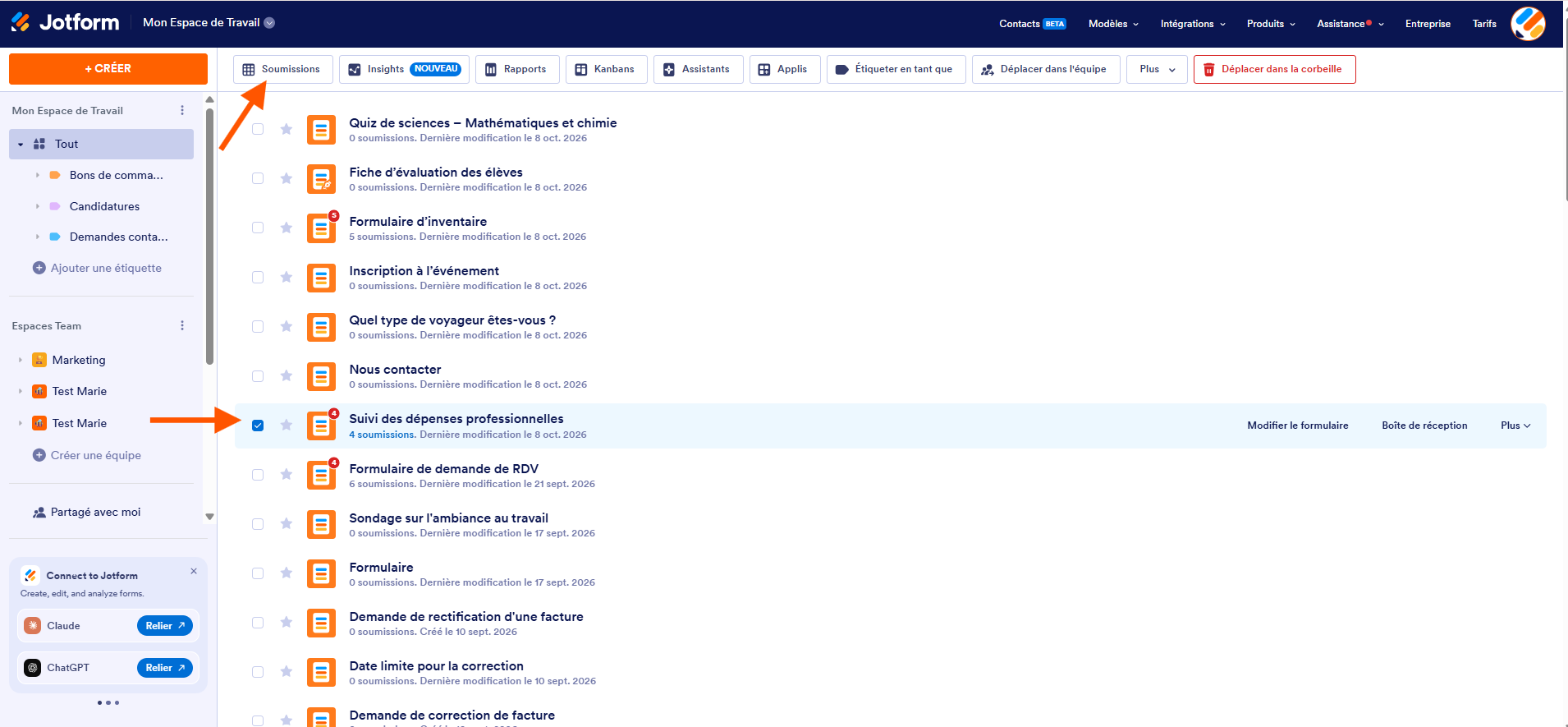This screenshot has width=1568, height=727.
Task: Star the Suivi des dépenses professionnelles form
Action: click(286, 425)
